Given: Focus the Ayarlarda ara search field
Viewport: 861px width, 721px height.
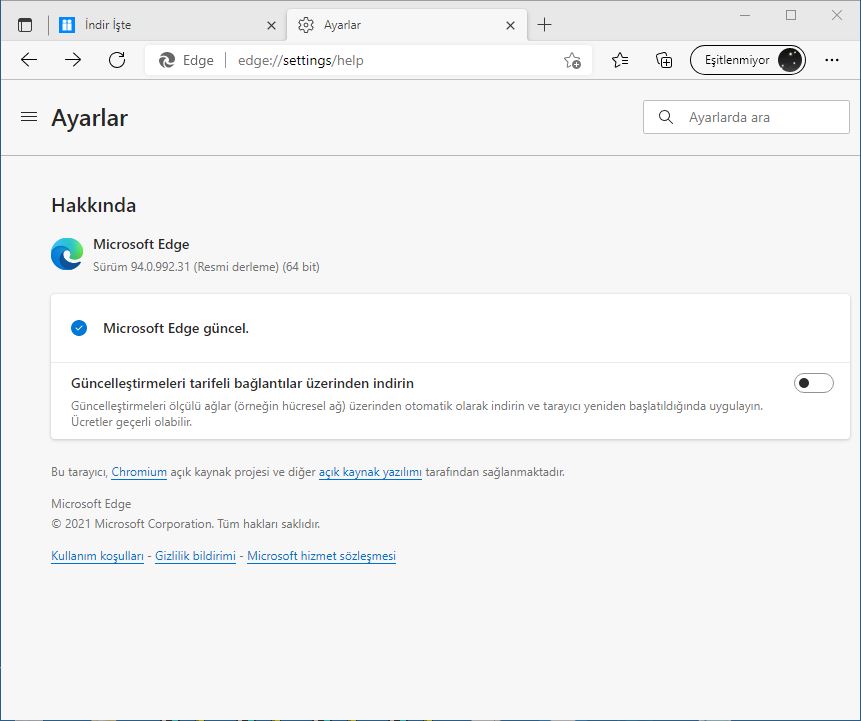Looking at the screenshot, I should [x=746, y=117].
